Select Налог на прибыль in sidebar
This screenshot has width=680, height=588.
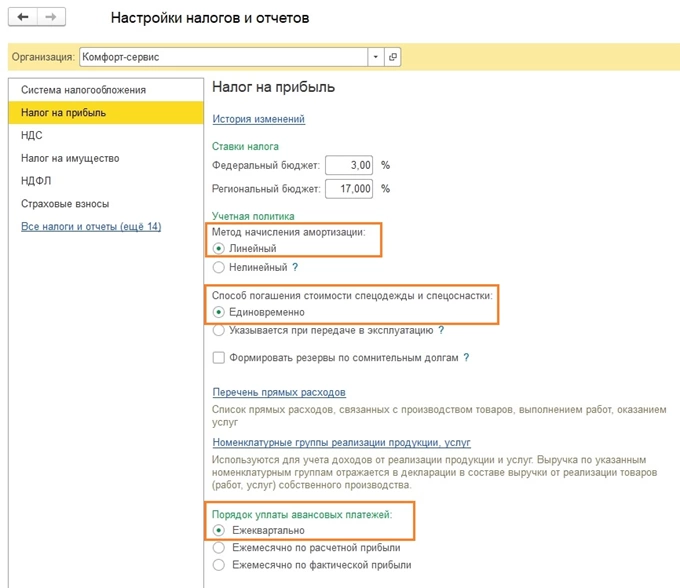click(105, 113)
